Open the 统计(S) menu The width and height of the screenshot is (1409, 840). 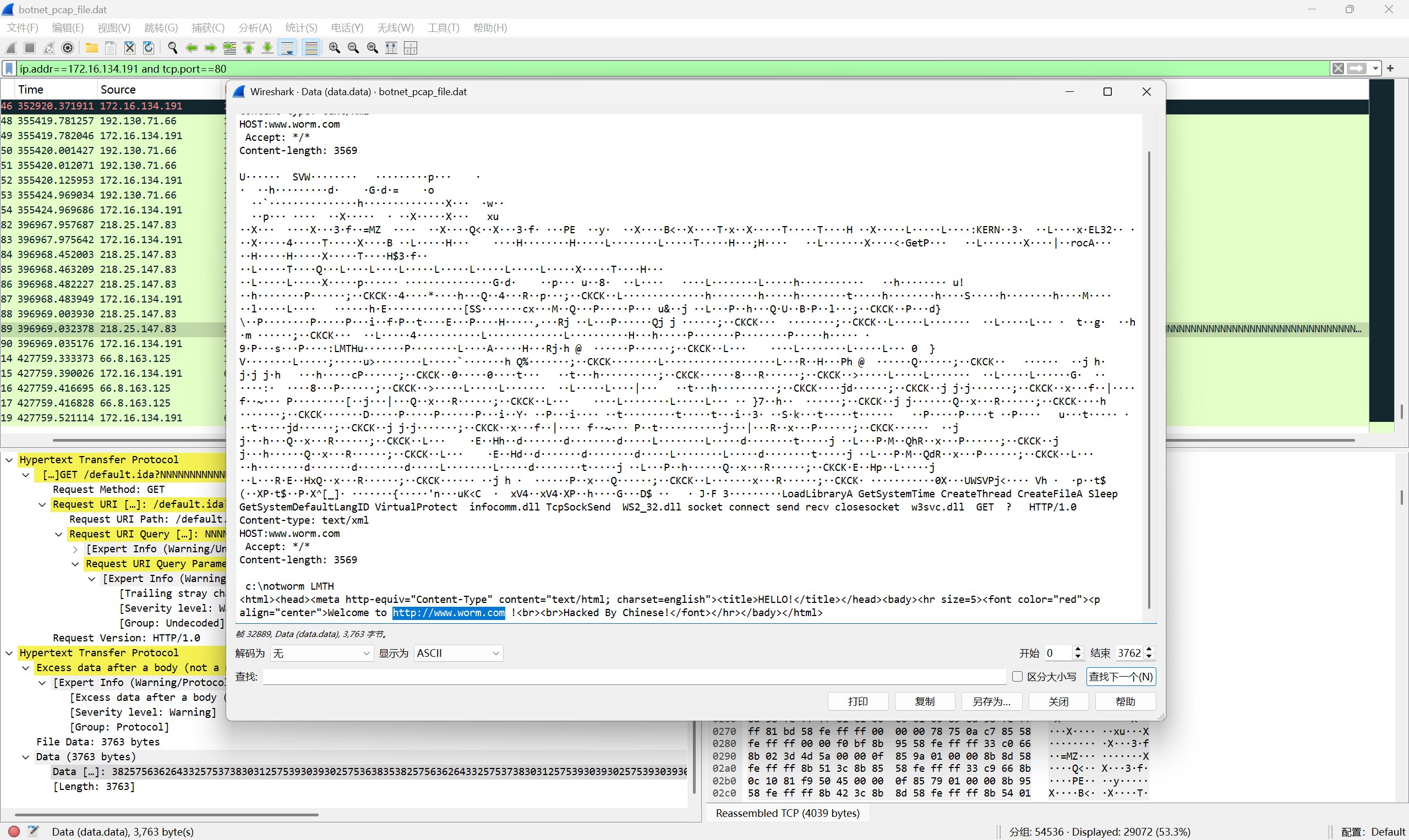pyautogui.click(x=301, y=28)
